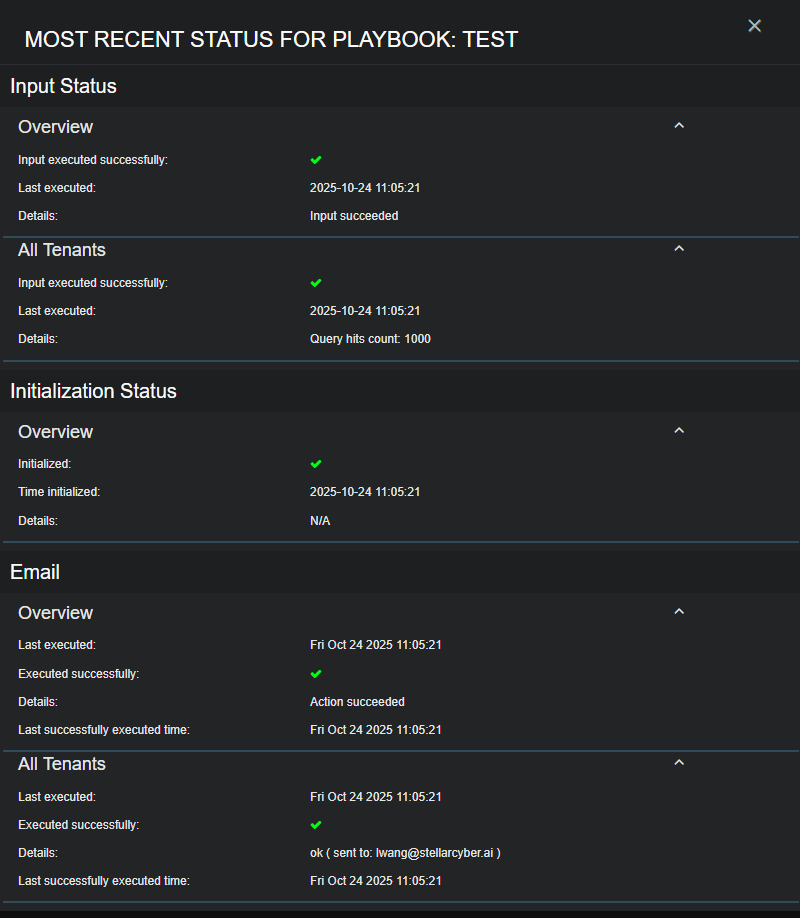Viewport: 800px width, 918px height.
Task: Select the Initialization Status section heading
Action: pyautogui.click(x=93, y=391)
